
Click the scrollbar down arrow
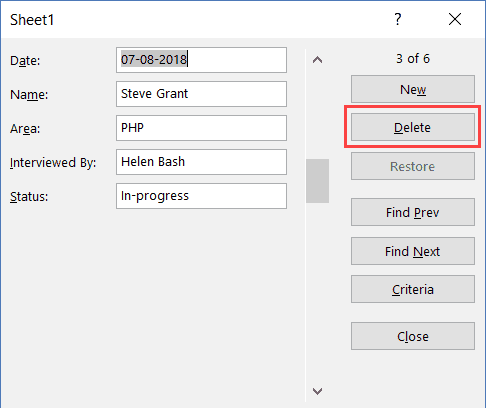coord(317,391)
